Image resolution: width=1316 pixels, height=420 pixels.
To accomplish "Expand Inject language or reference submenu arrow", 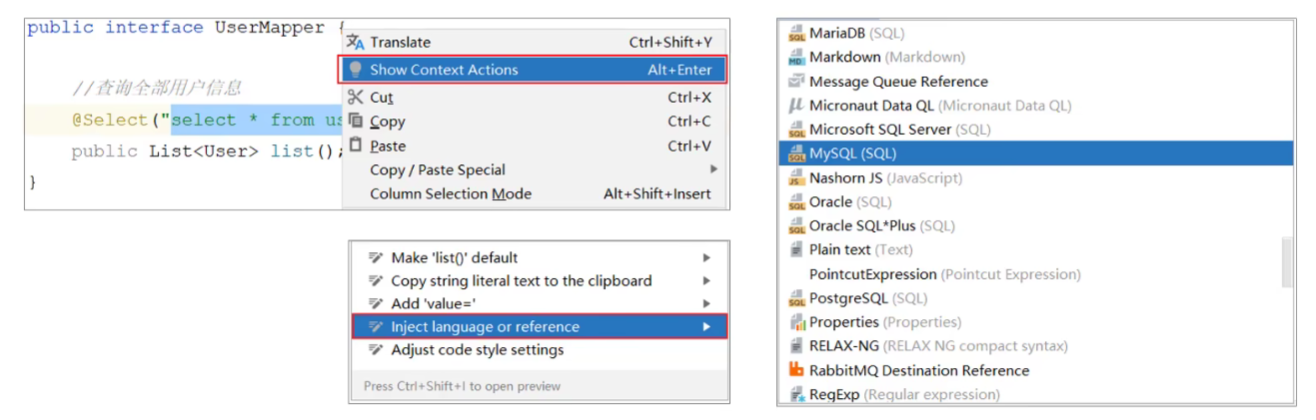I will pyautogui.click(x=707, y=327).
